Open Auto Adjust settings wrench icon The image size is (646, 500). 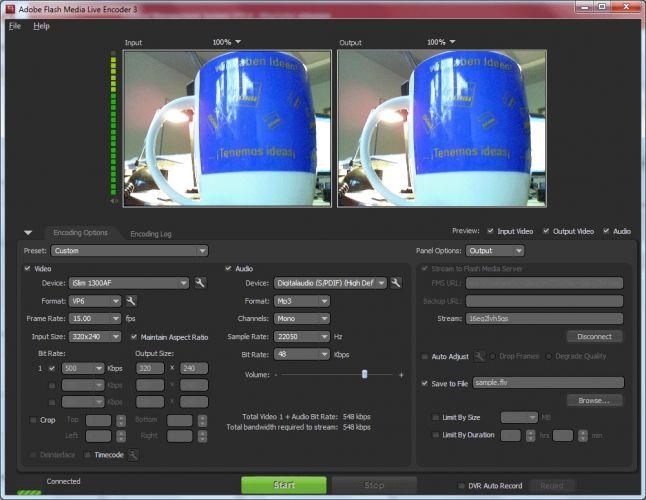point(479,356)
